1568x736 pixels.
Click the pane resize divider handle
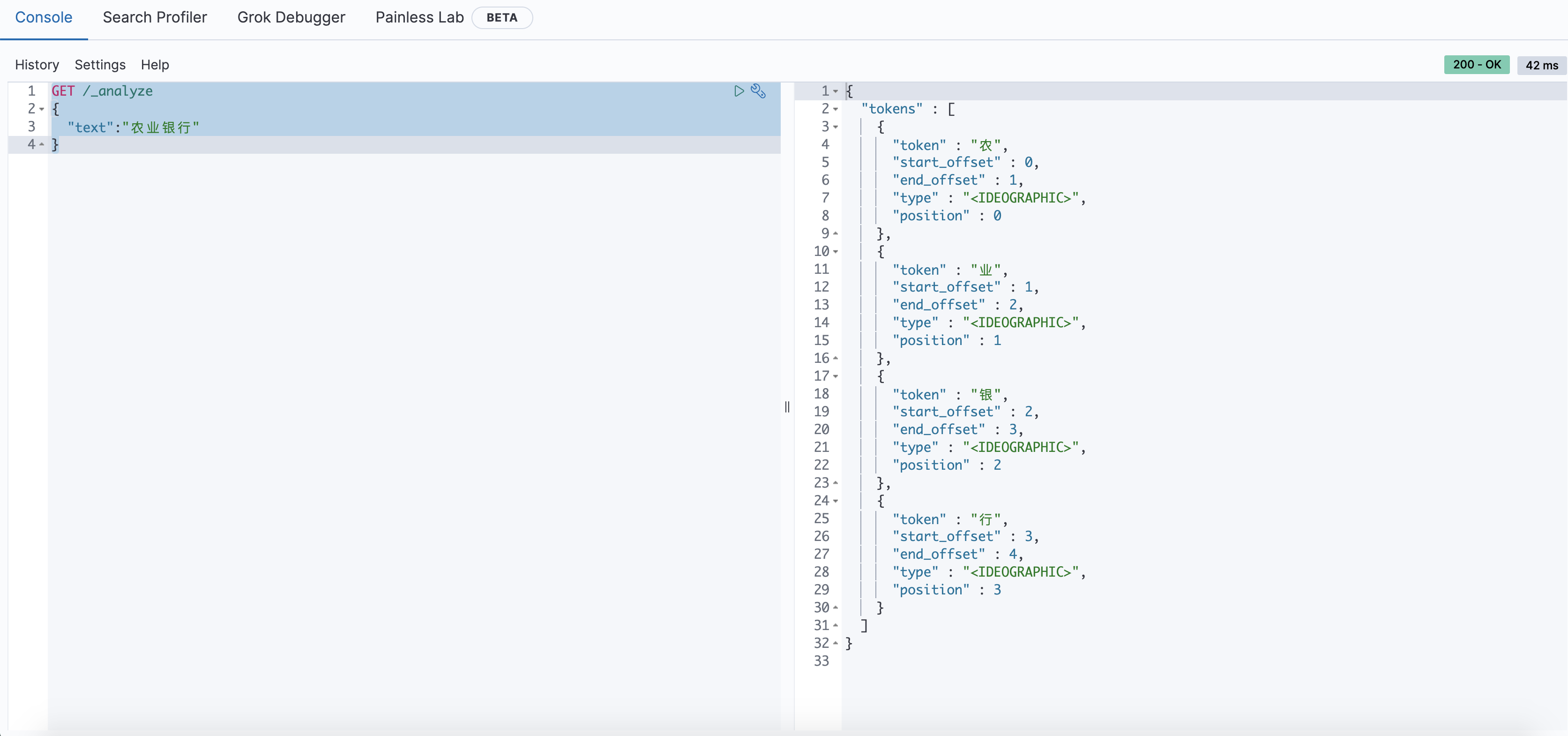pos(787,406)
